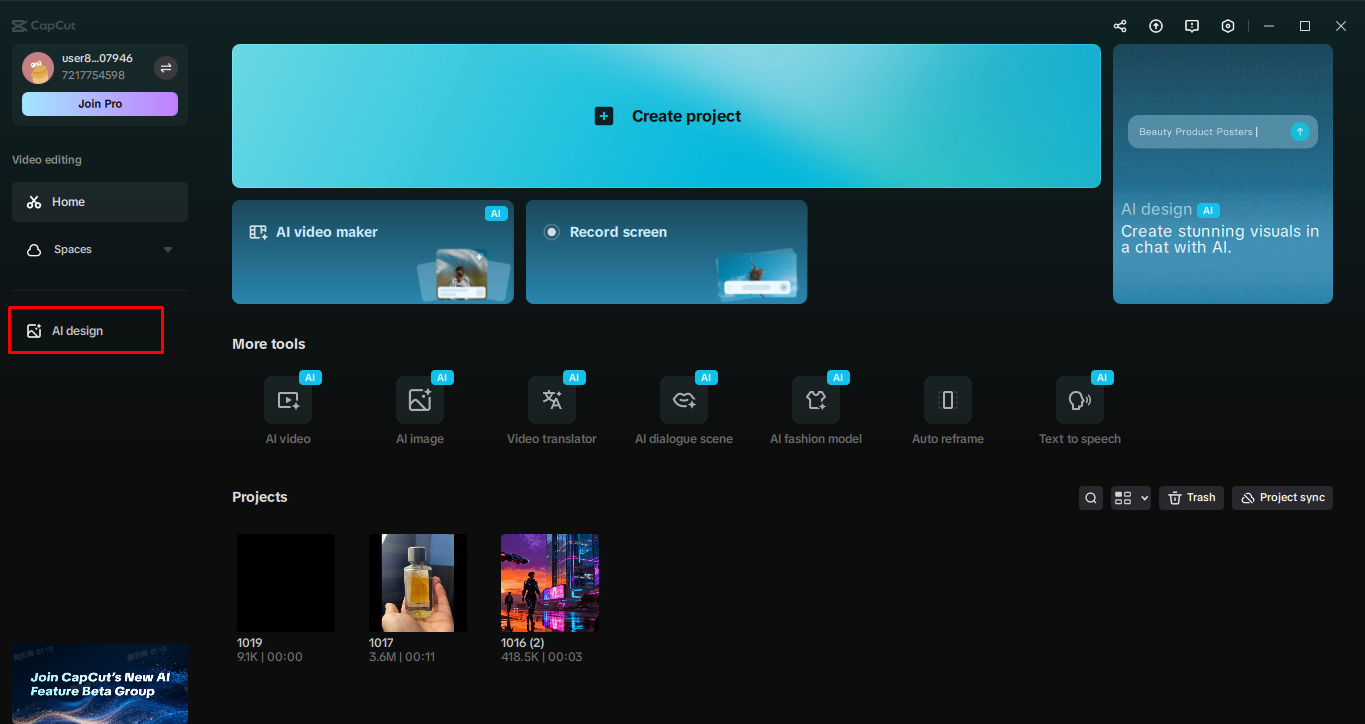Screen dimensions: 1365x724
Task: Open the AI dialogue scene tool
Action: (x=684, y=400)
